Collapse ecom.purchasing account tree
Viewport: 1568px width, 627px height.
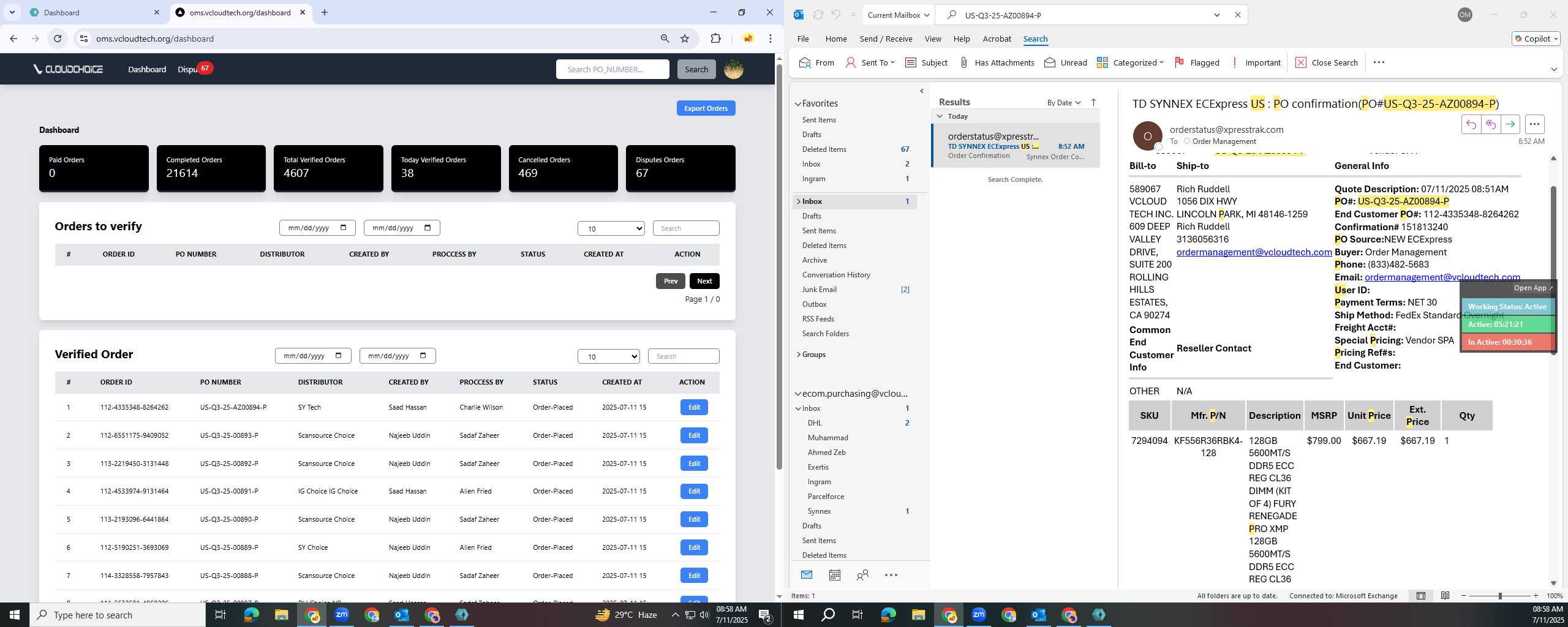click(798, 394)
